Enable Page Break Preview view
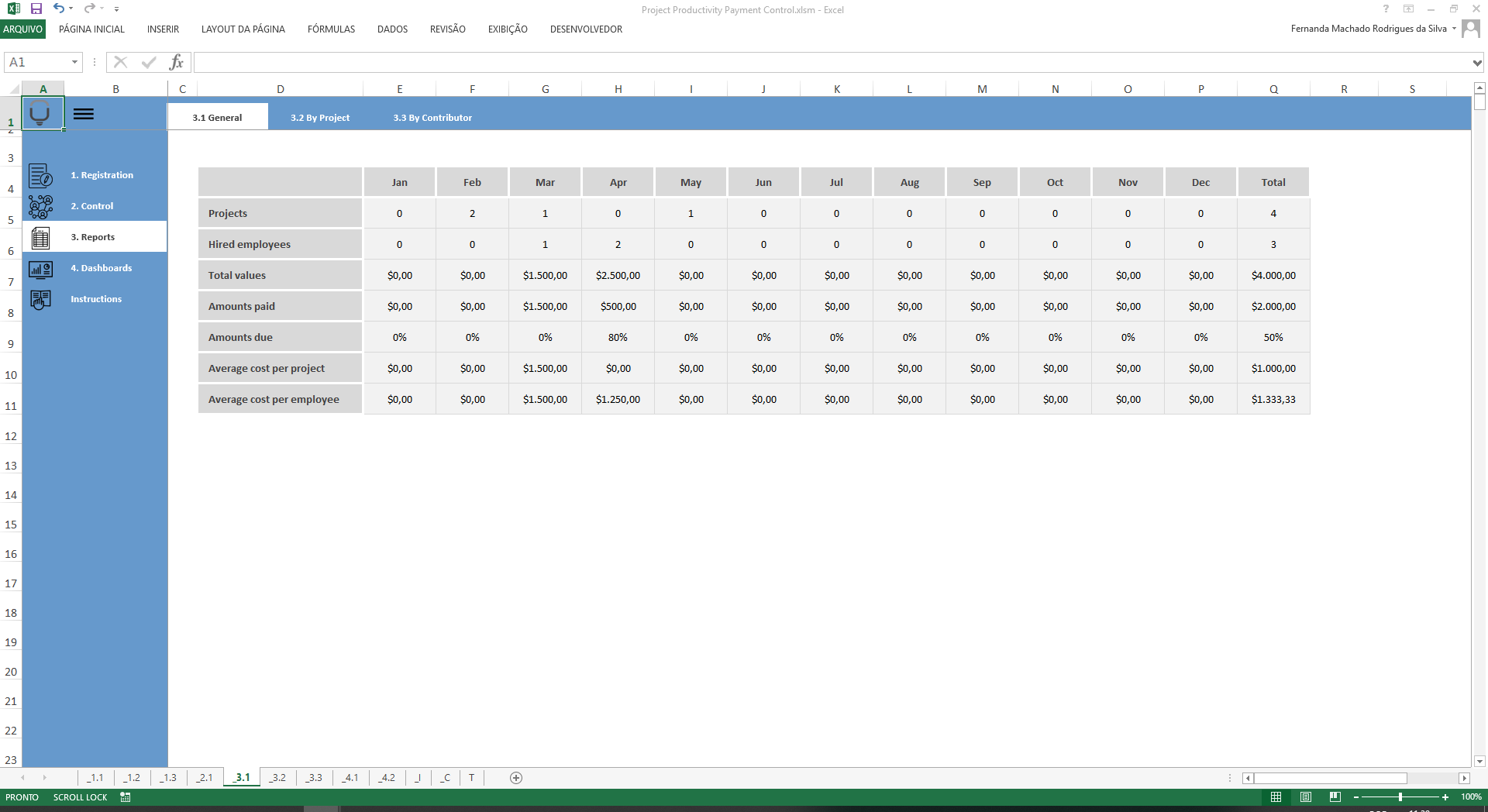This screenshot has height=812, width=1488. (x=1336, y=797)
